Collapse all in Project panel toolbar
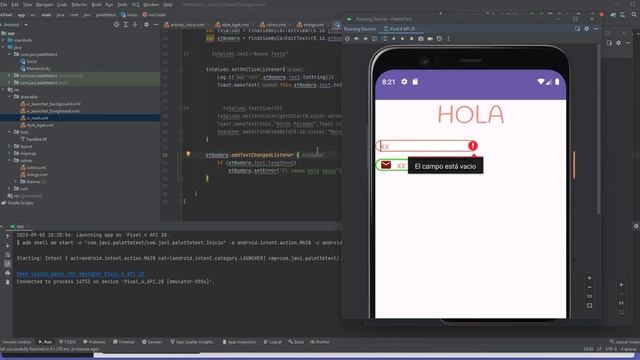Image resolution: width=640 pixels, height=360 pixels. pyautogui.click(x=135, y=24)
